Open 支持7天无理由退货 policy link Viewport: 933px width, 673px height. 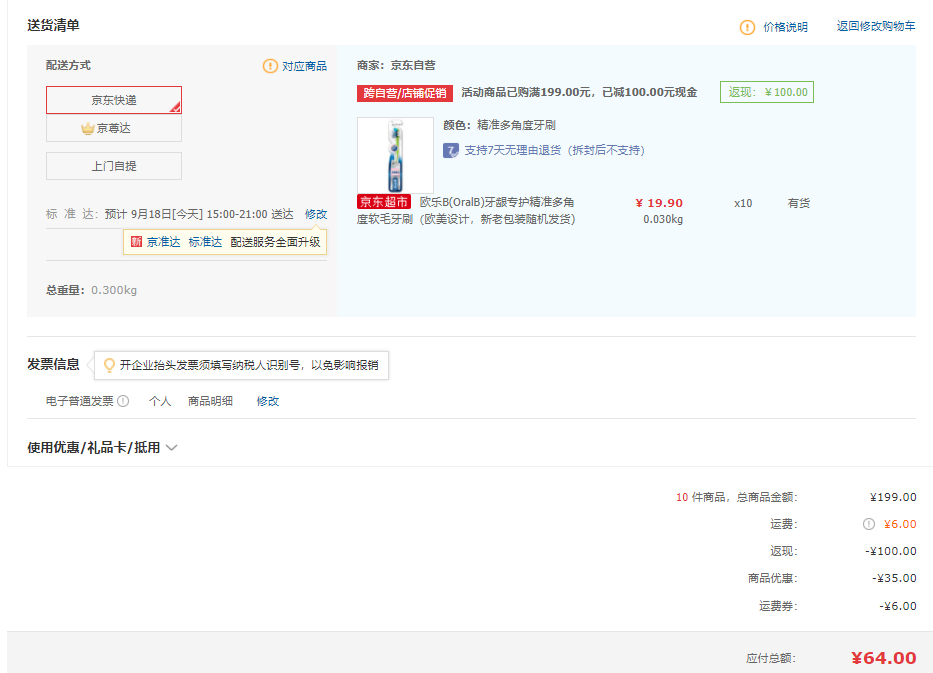[555, 151]
